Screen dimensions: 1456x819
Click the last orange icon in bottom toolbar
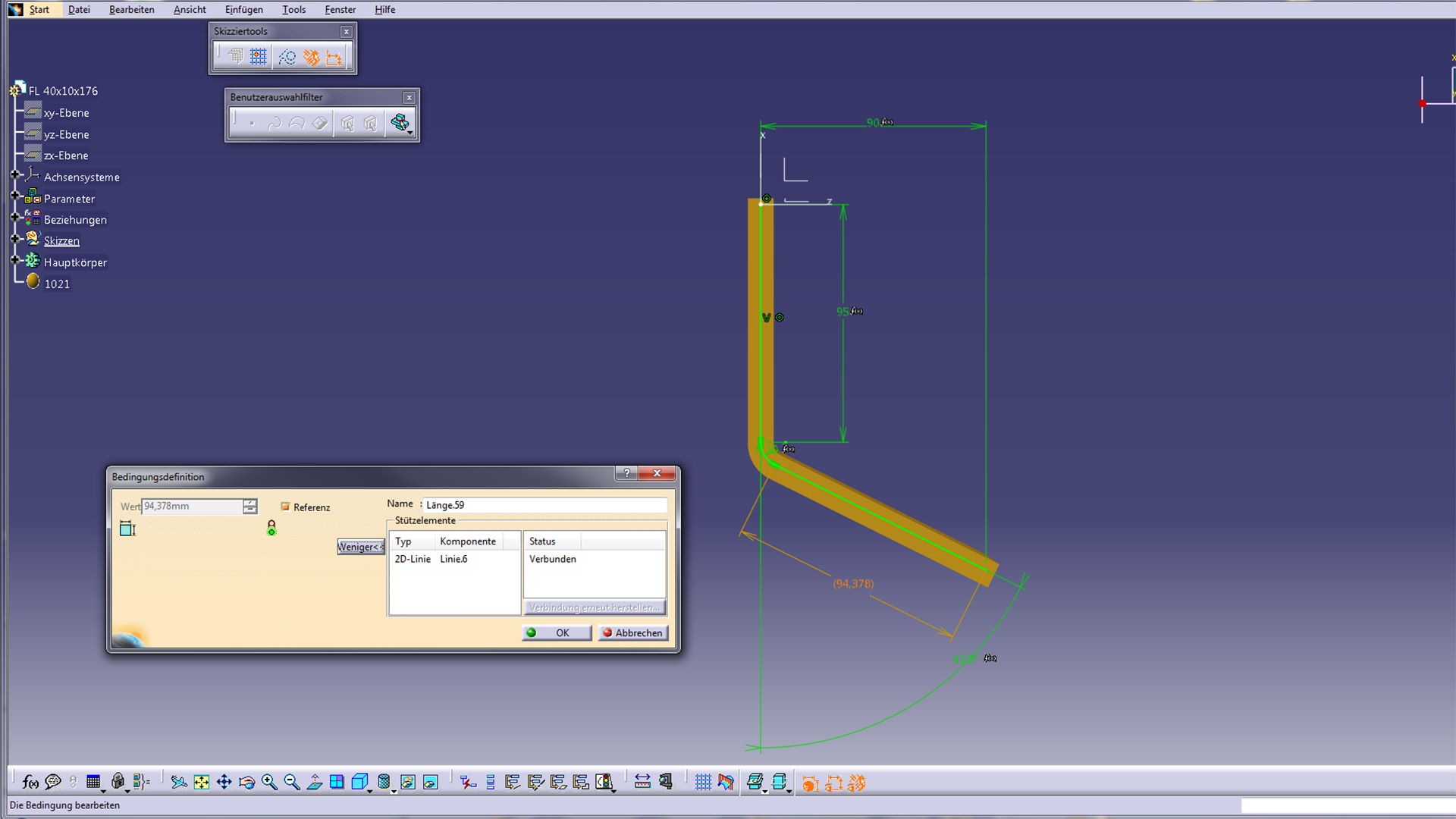(x=857, y=783)
